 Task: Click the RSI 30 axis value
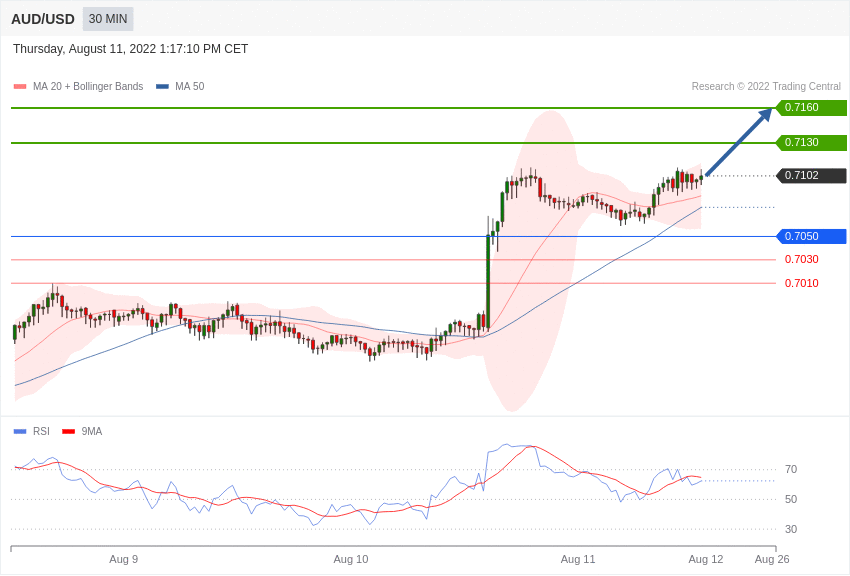pos(791,529)
